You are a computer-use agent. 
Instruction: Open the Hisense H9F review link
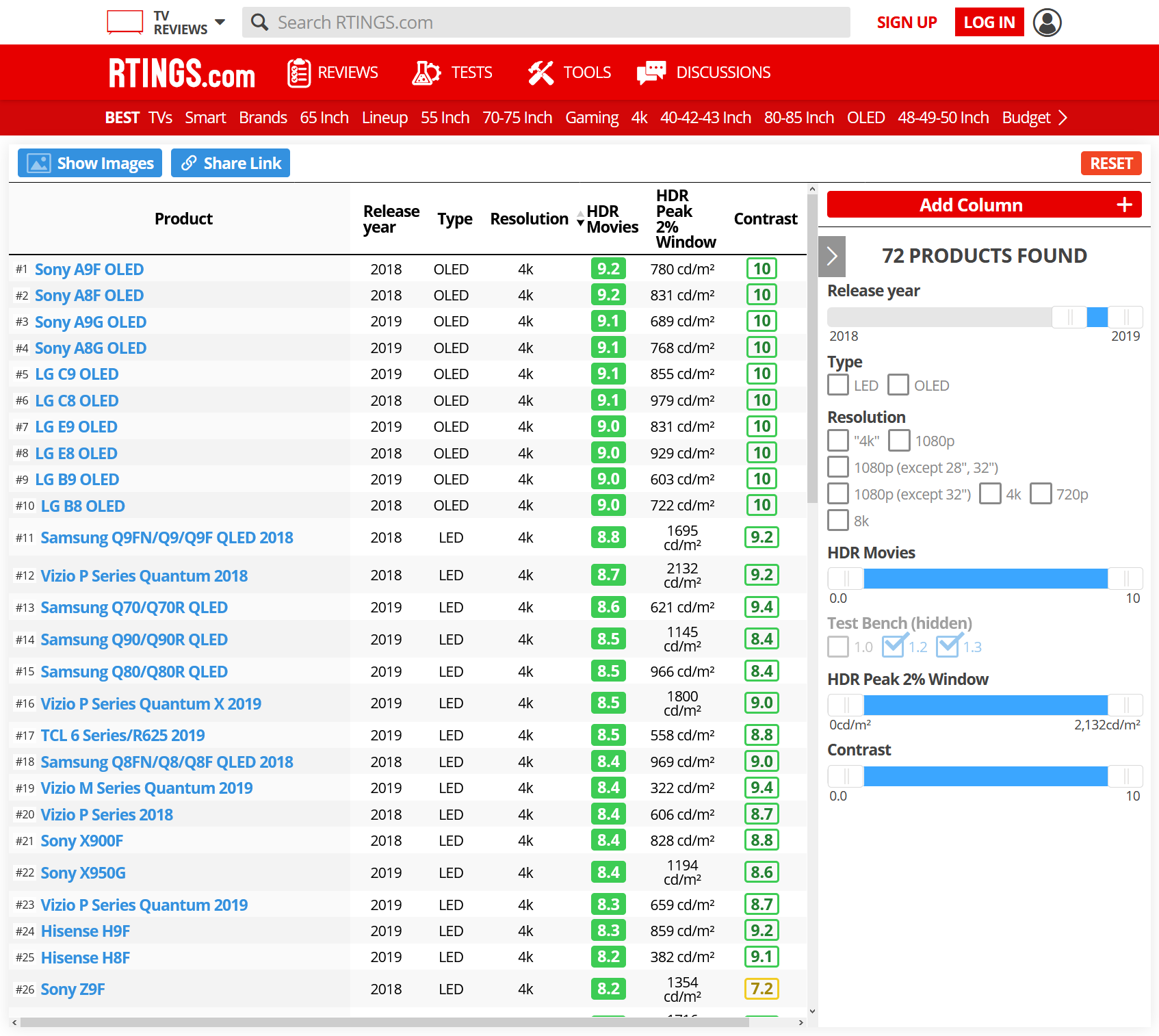[x=85, y=931]
